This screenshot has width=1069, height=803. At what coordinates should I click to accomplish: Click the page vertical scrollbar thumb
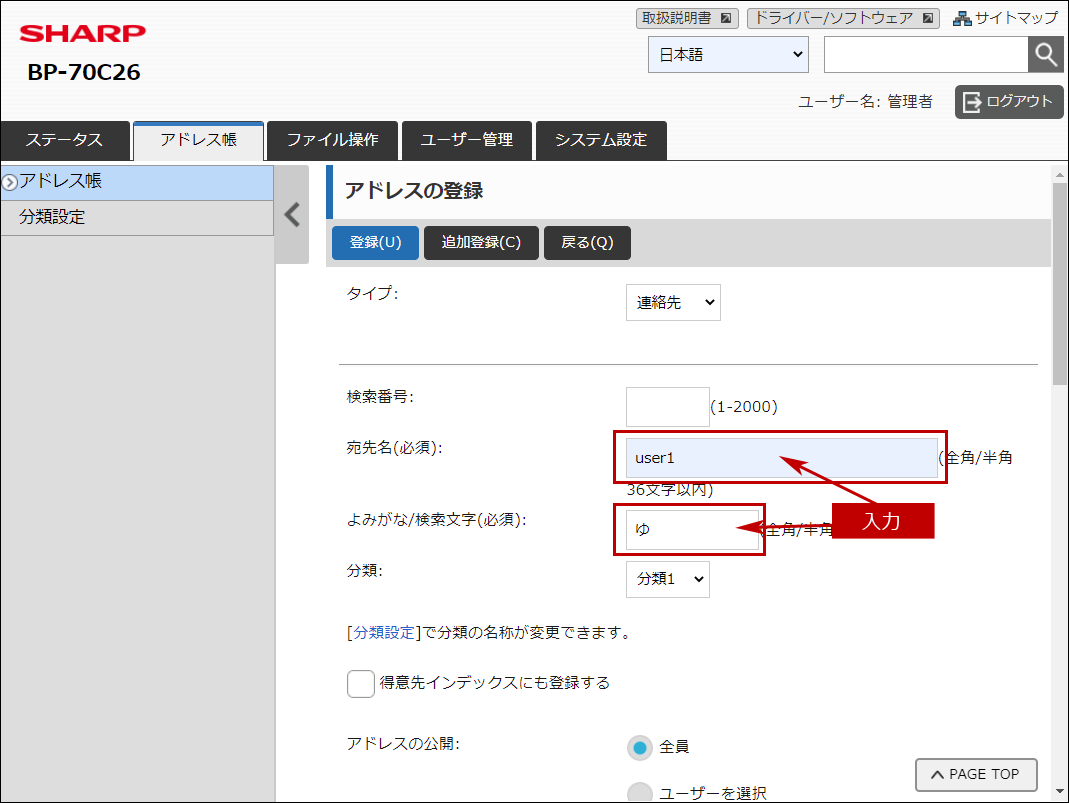1059,285
